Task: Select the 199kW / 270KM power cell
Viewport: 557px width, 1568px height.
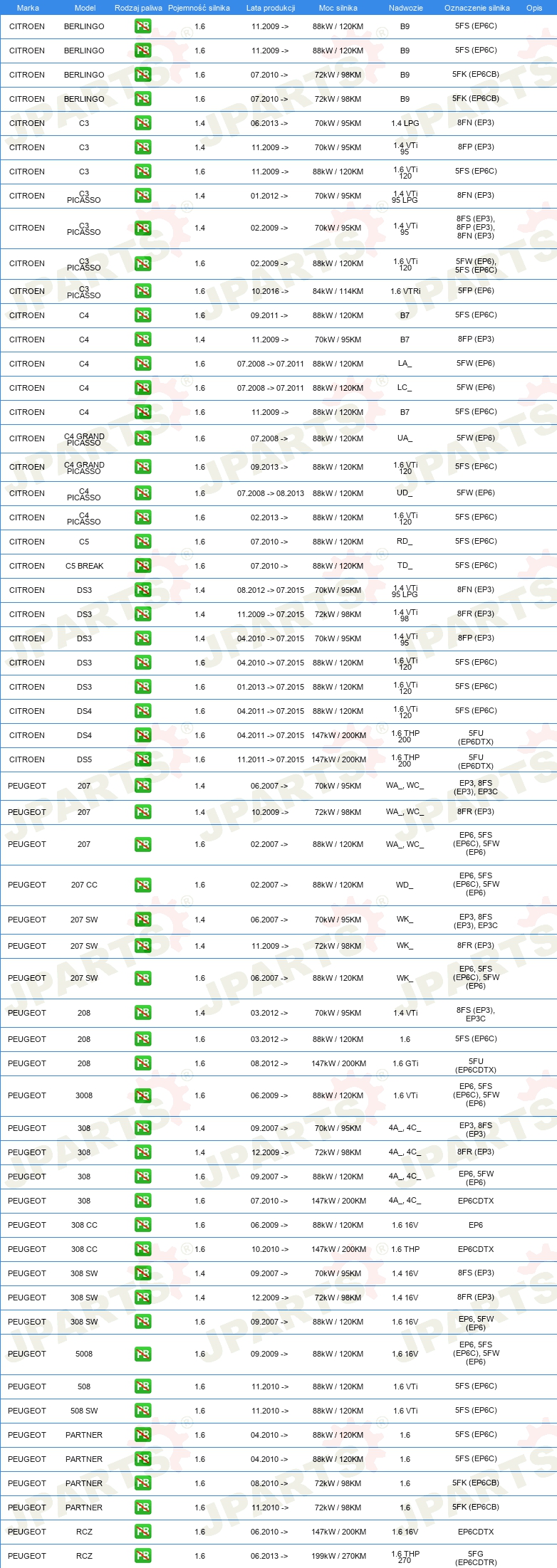Action: point(338,1556)
